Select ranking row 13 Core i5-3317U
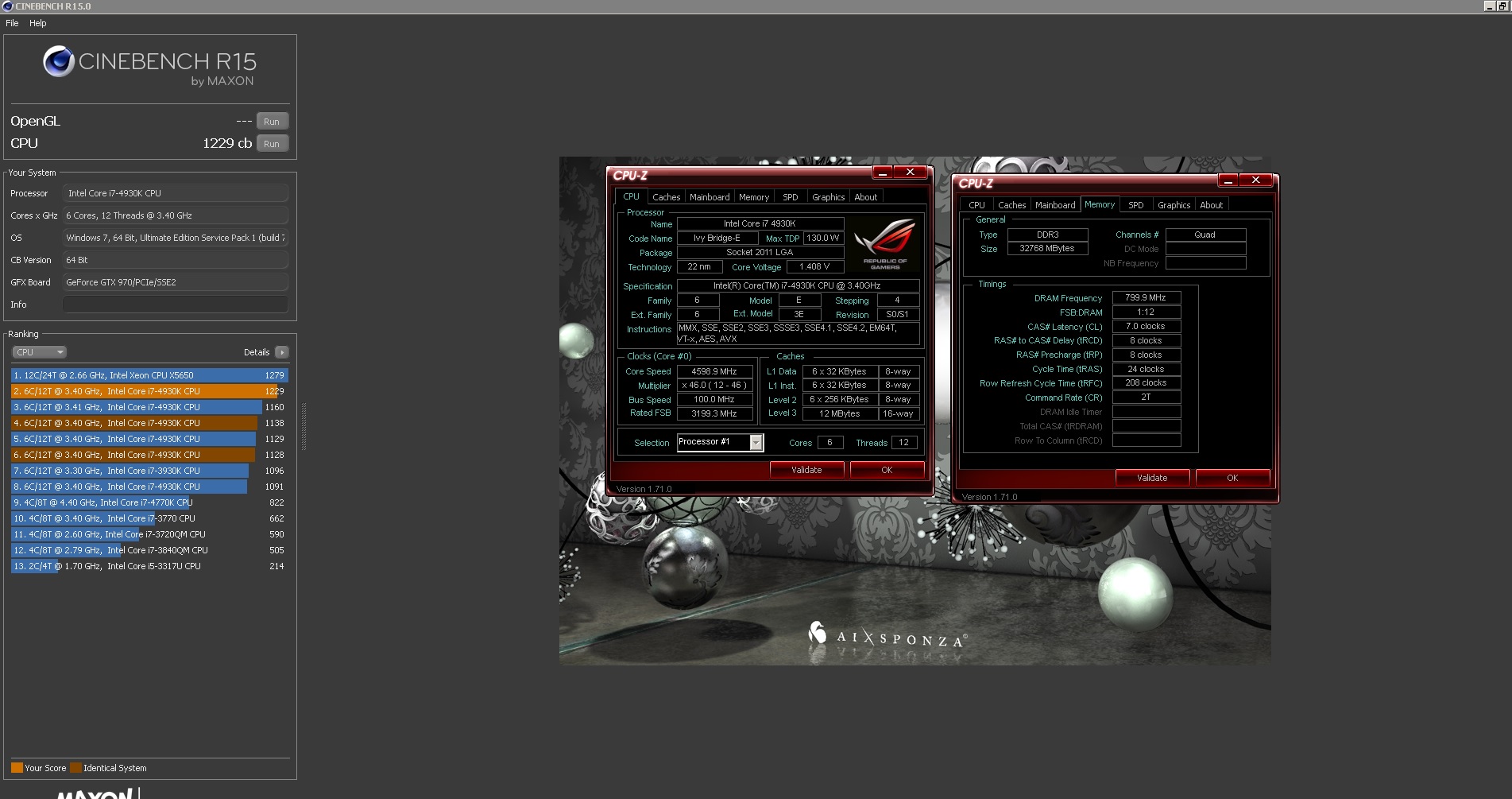This screenshot has height=799, width=1512. click(x=149, y=566)
